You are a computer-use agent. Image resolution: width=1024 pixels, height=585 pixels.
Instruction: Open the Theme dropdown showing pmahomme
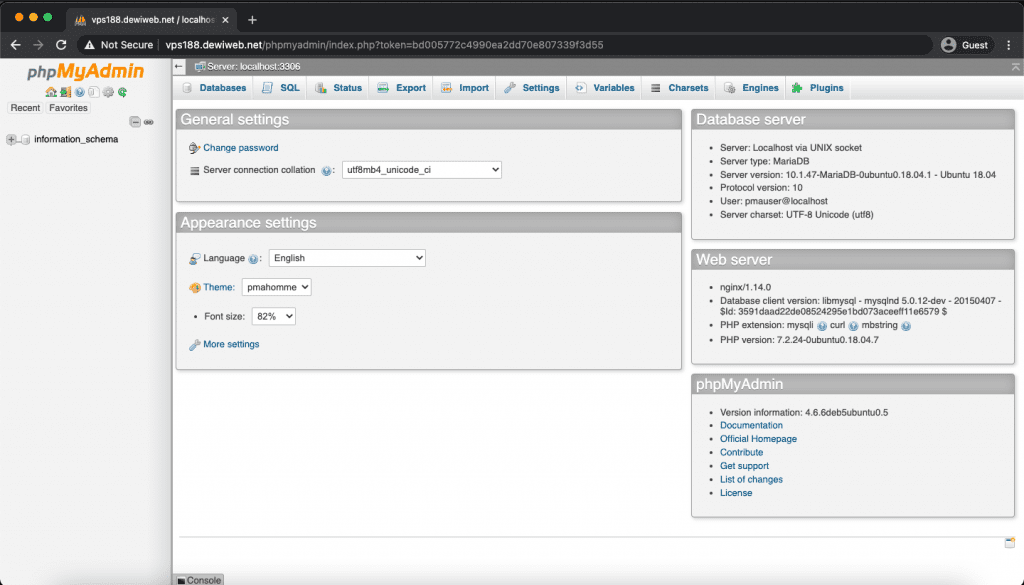click(x=277, y=287)
